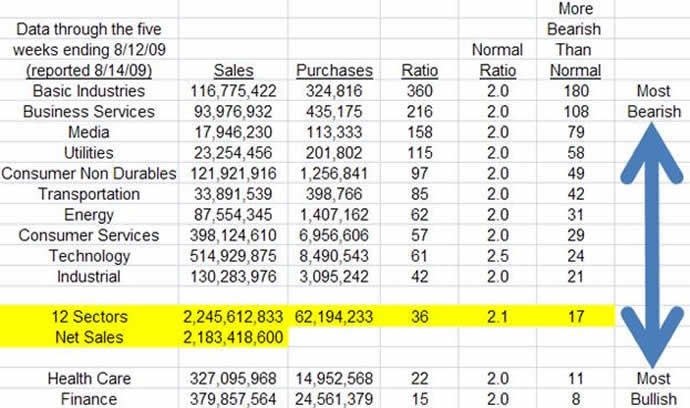Select Technology's Normal Ratio cell of 2.5

(497, 255)
